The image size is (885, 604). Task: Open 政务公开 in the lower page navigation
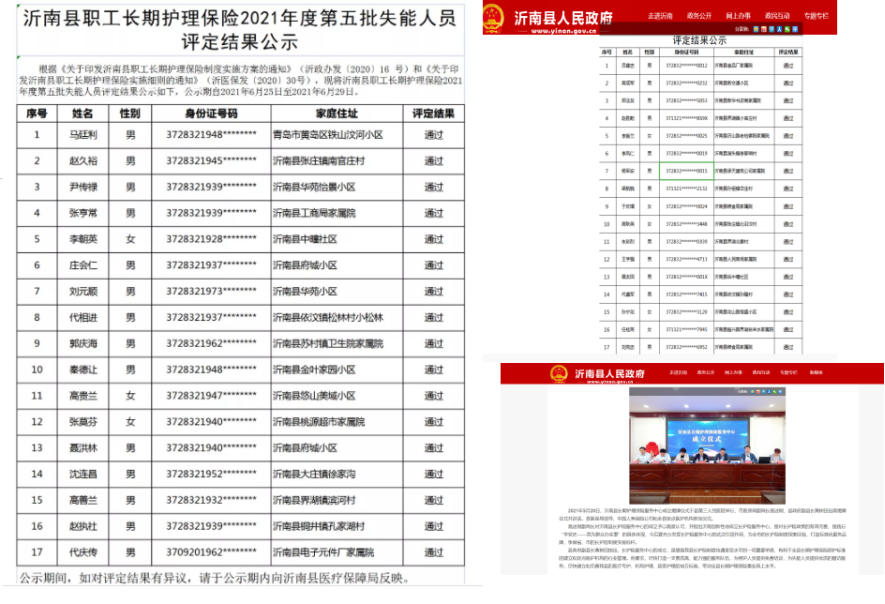pos(706,373)
